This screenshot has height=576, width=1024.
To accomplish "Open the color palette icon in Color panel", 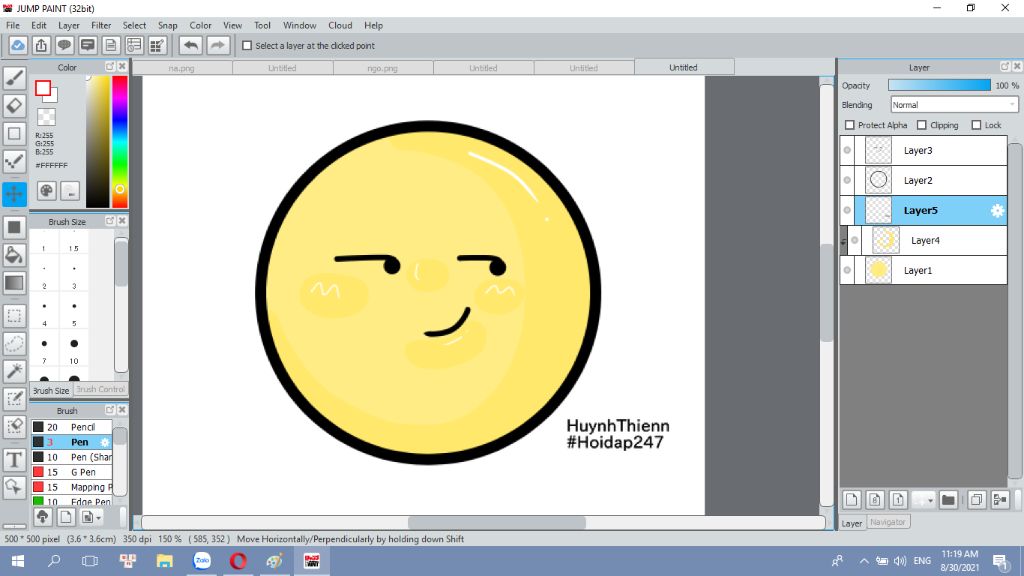I will pos(46,191).
